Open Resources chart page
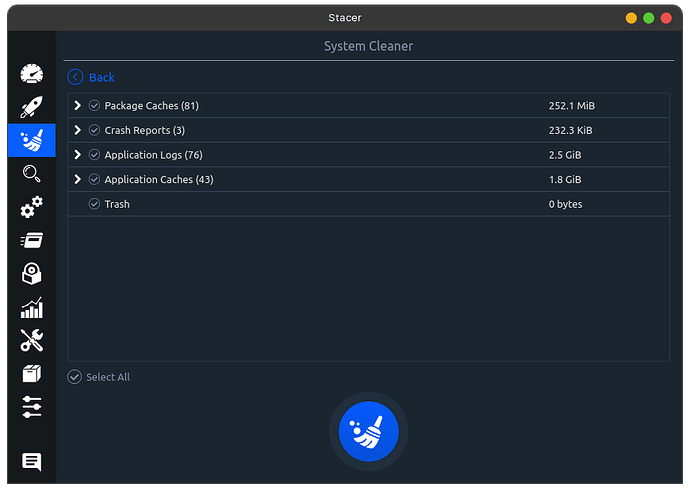Viewport: 690px width, 491px height. (x=32, y=307)
